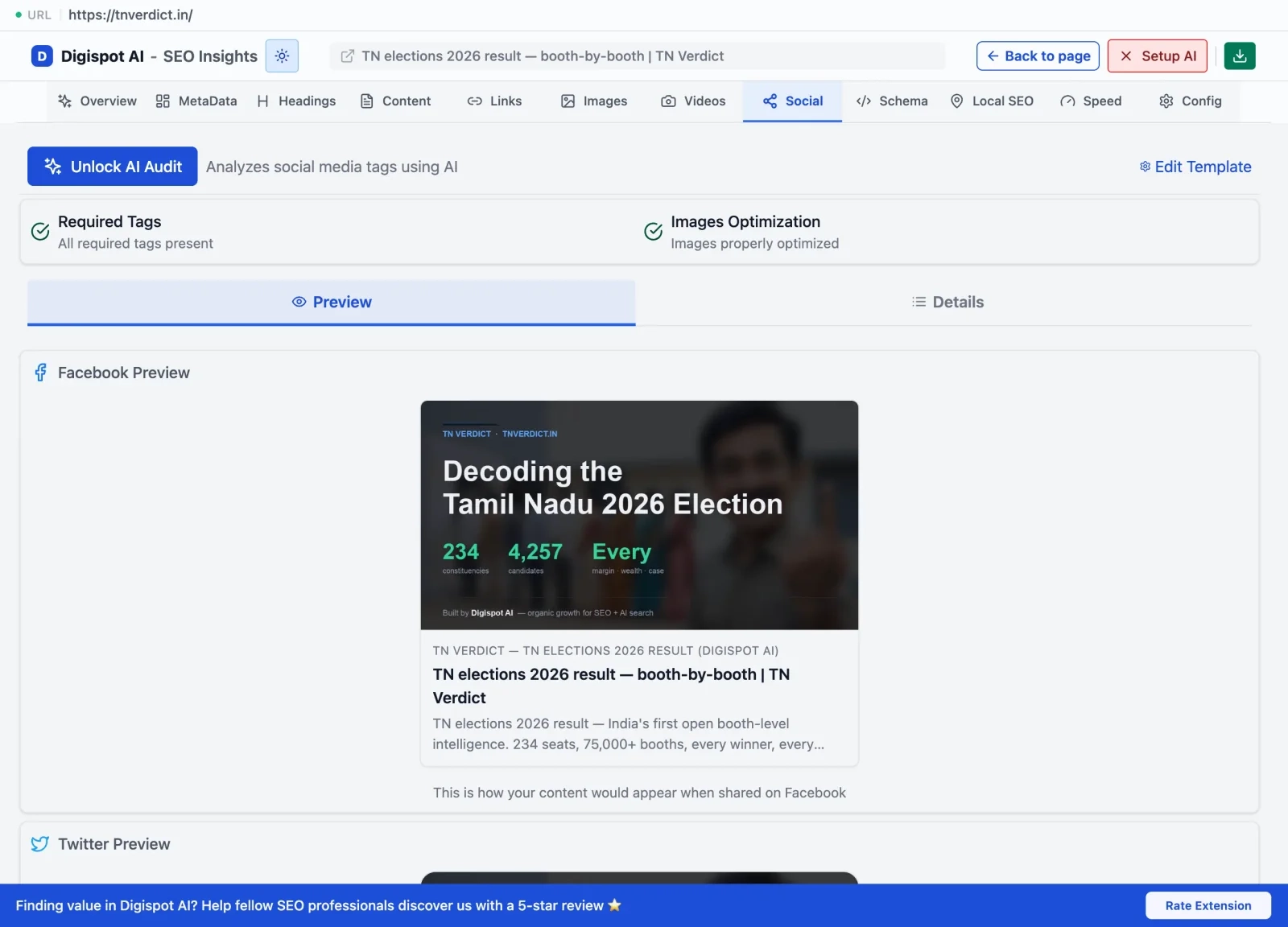Click the Facebook preview title text

[611, 686]
